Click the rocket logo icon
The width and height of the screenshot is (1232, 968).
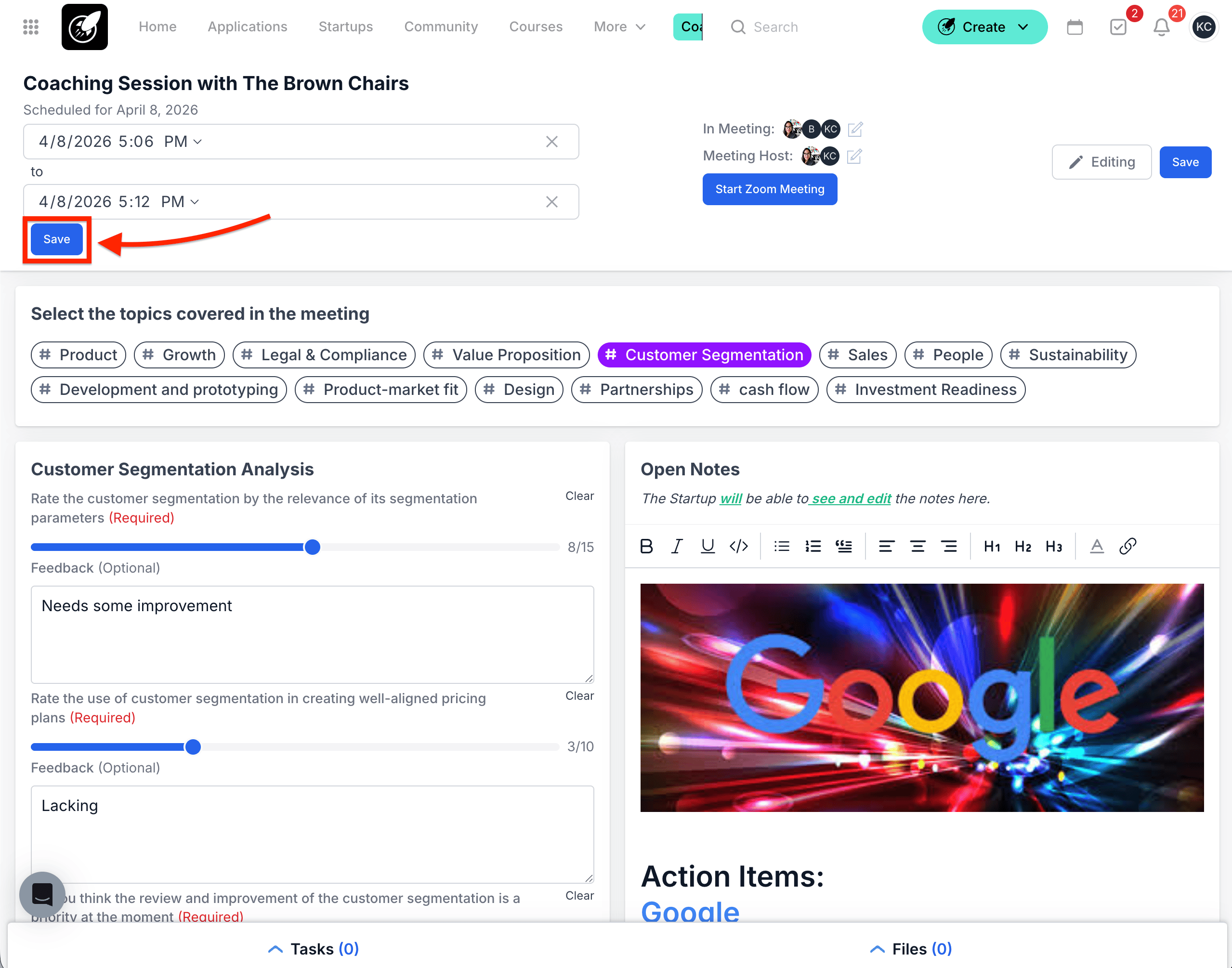tap(84, 26)
